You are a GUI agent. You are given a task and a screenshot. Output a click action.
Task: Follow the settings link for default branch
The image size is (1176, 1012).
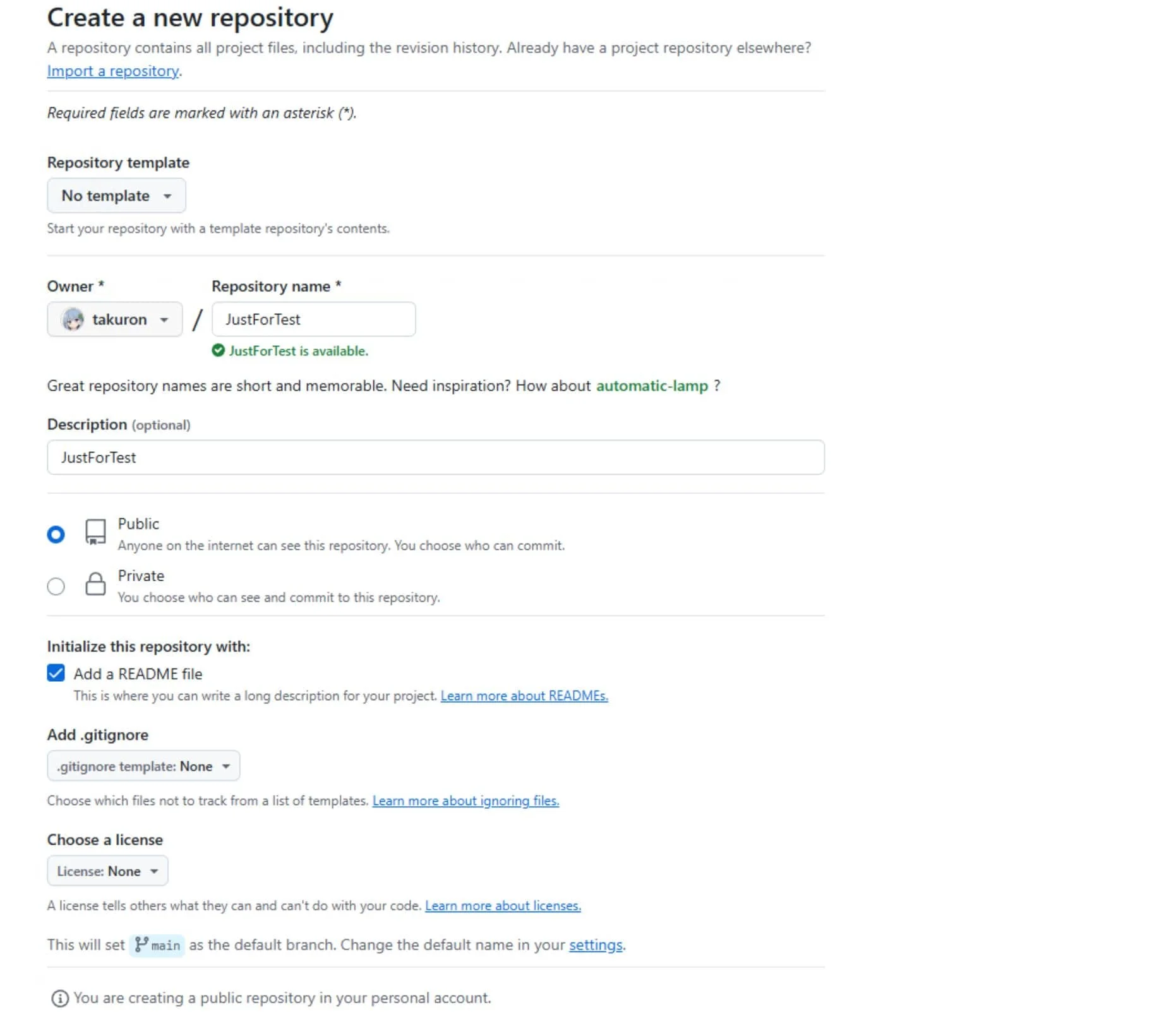596,944
